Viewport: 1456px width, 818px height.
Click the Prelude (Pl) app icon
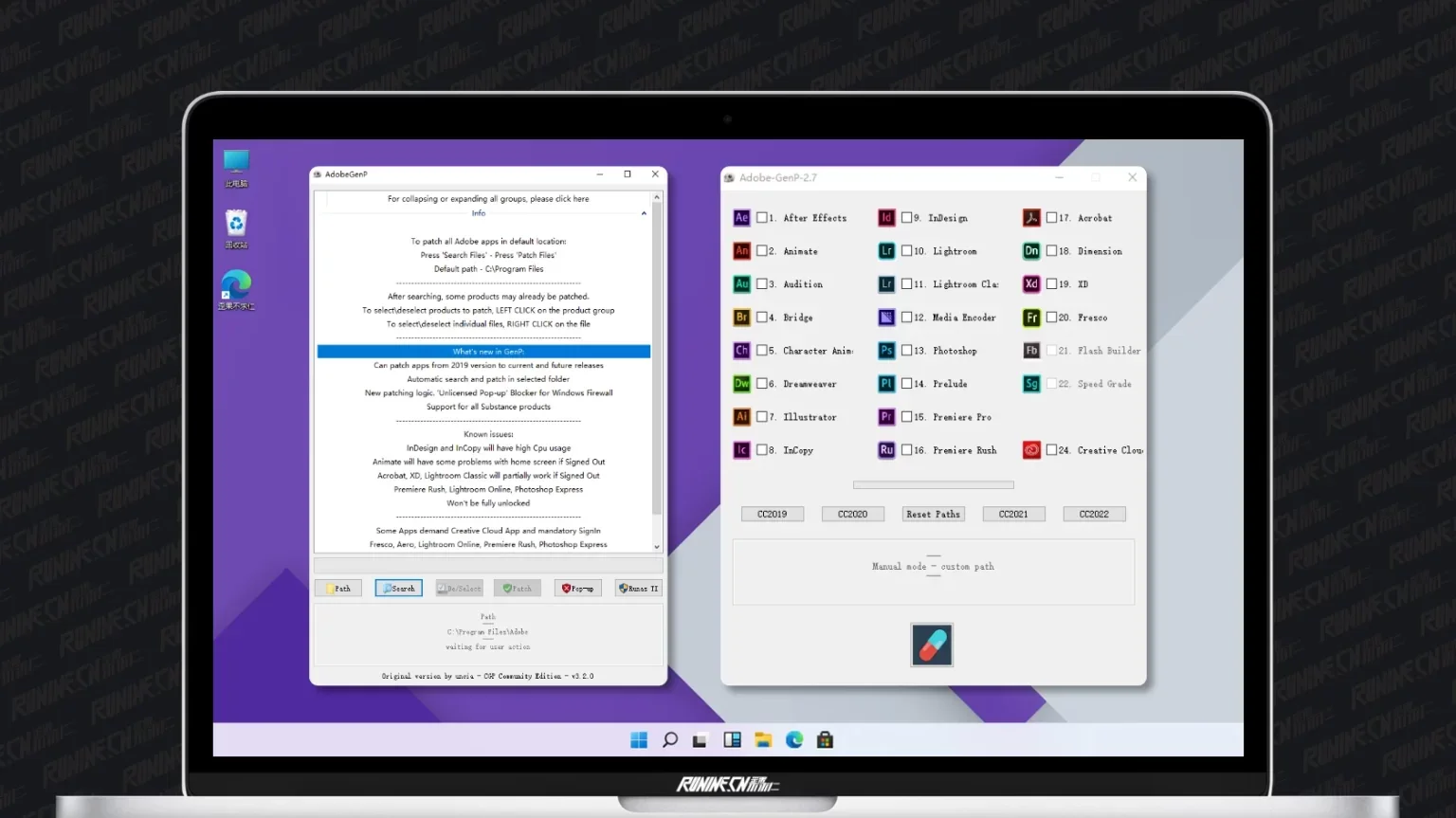point(886,384)
